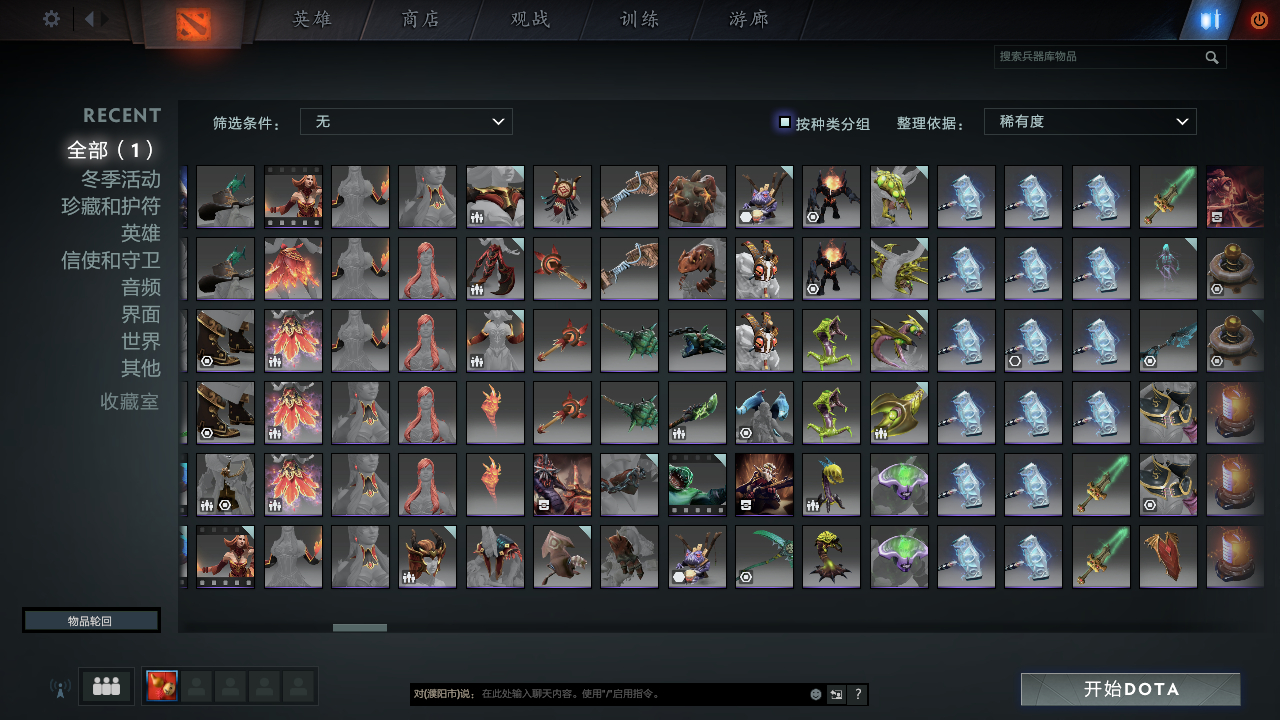Click the armory search magnifier icon
This screenshot has height=720, width=1280.
pos(1212,57)
